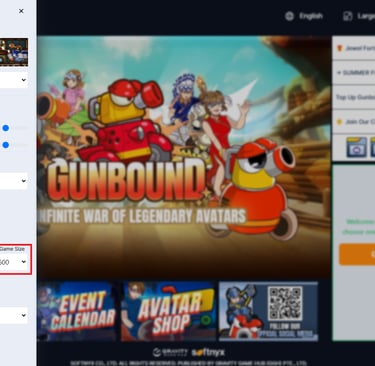Open the Event Calendar banner

coord(77,311)
